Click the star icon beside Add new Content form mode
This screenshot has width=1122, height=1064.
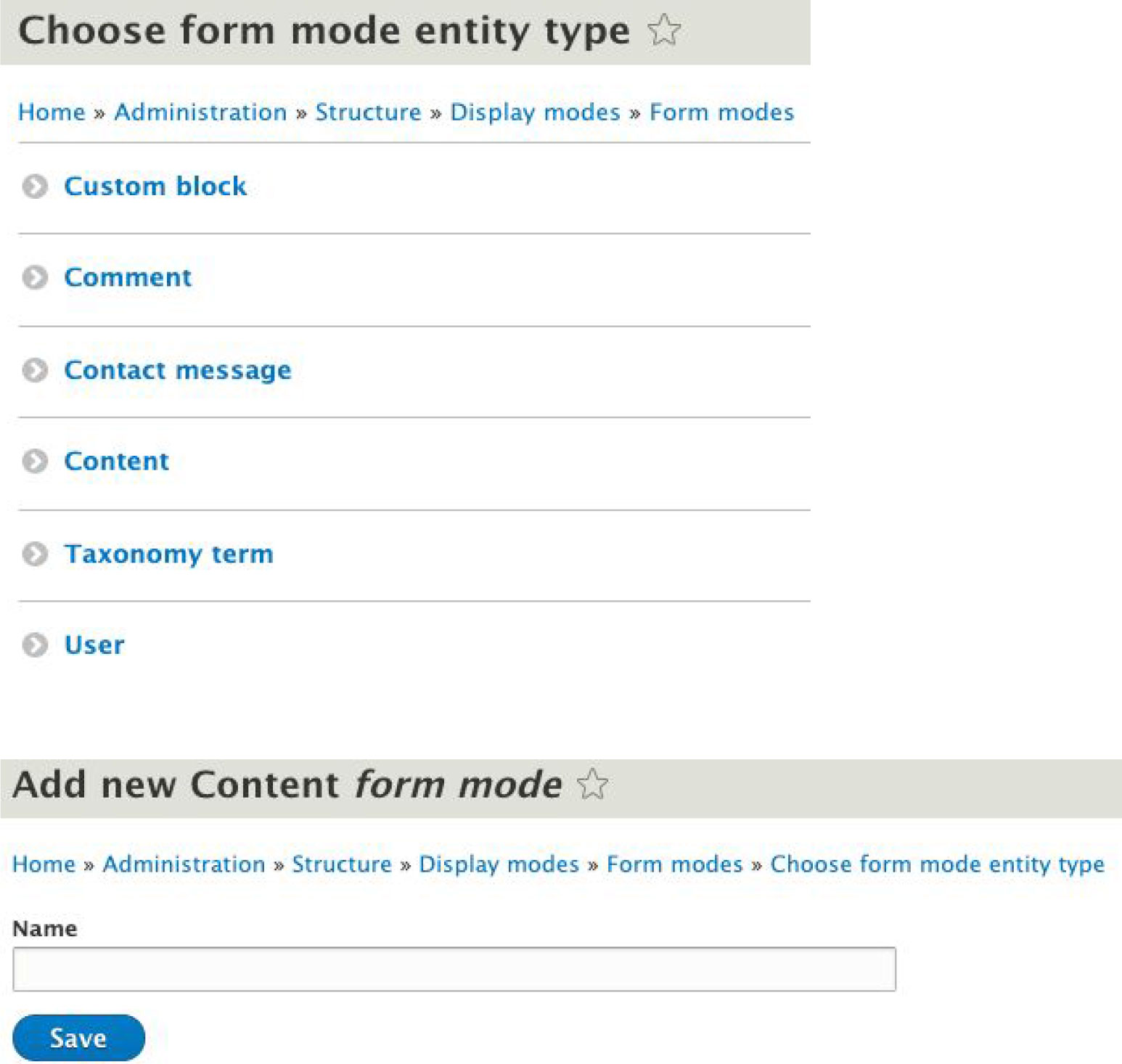[592, 785]
